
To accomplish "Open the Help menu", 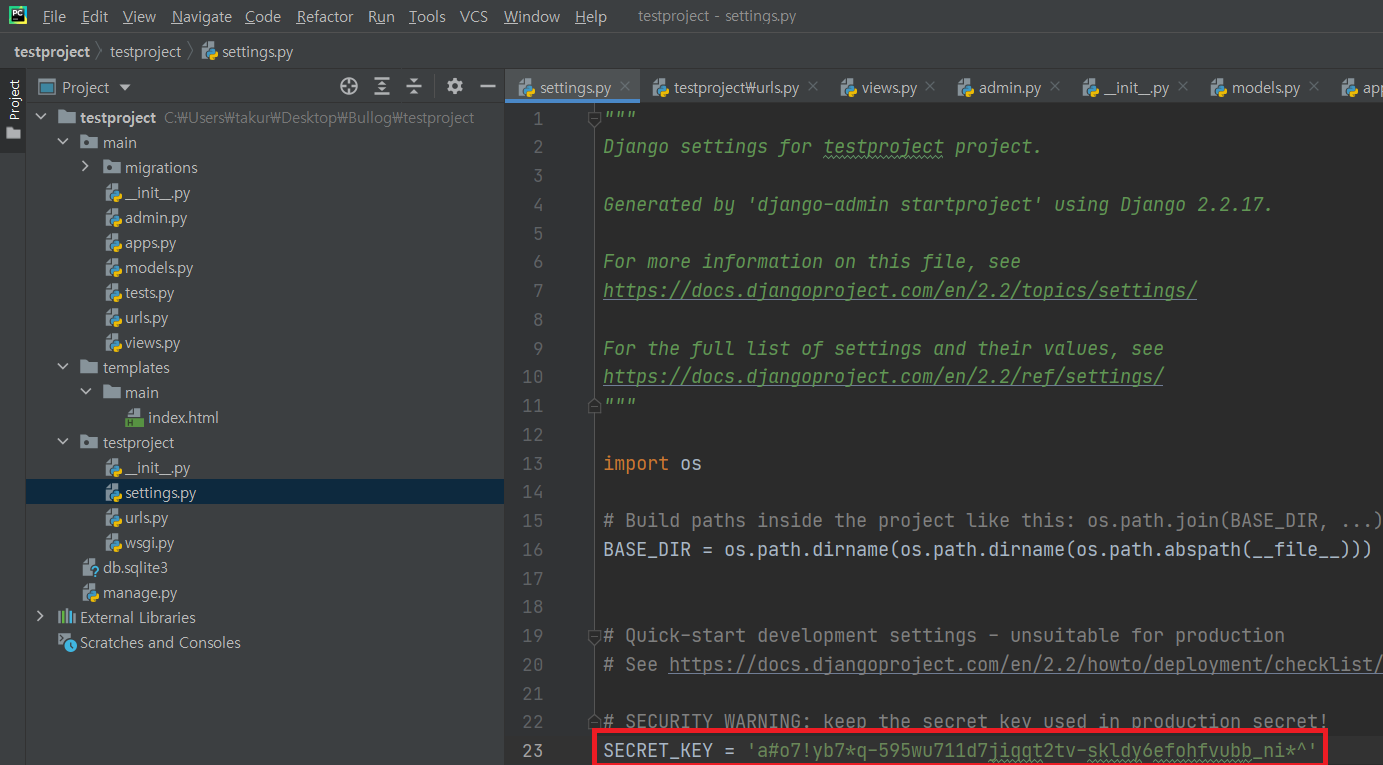I will pyautogui.click(x=591, y=17).
